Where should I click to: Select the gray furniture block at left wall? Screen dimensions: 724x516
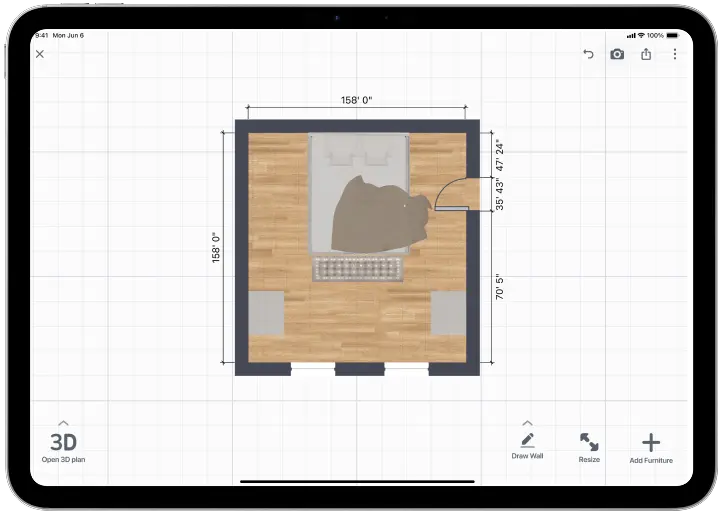(266, 313)
